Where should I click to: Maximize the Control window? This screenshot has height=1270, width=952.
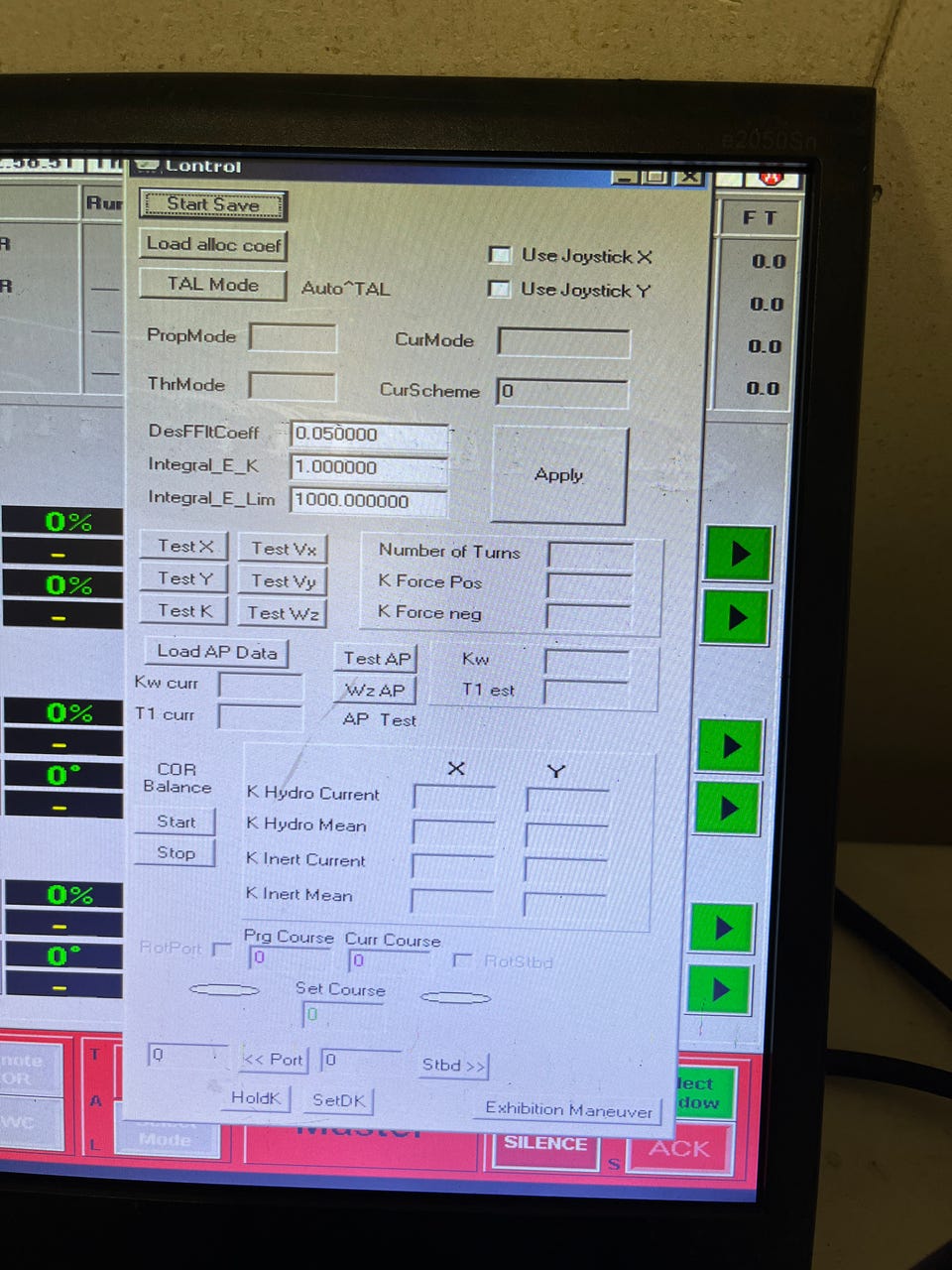tap(655, 177)
